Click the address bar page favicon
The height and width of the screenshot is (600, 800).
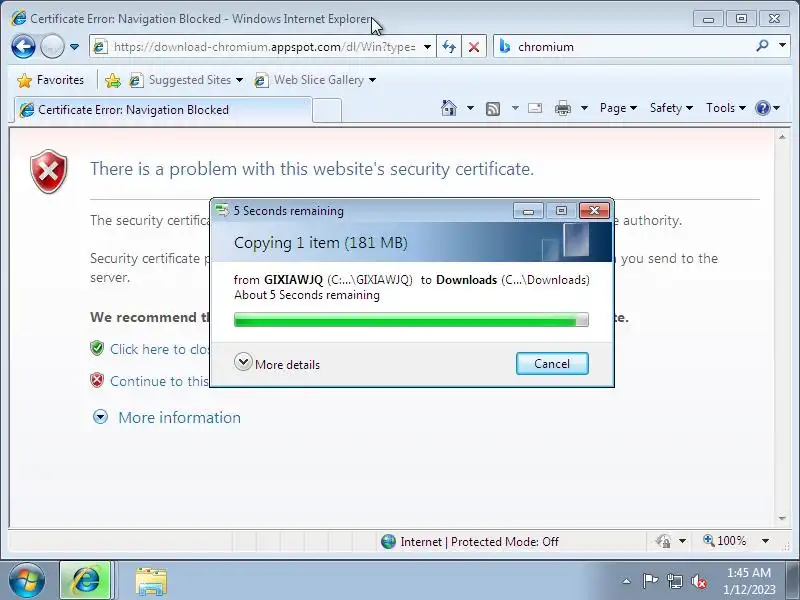[100, 47]
